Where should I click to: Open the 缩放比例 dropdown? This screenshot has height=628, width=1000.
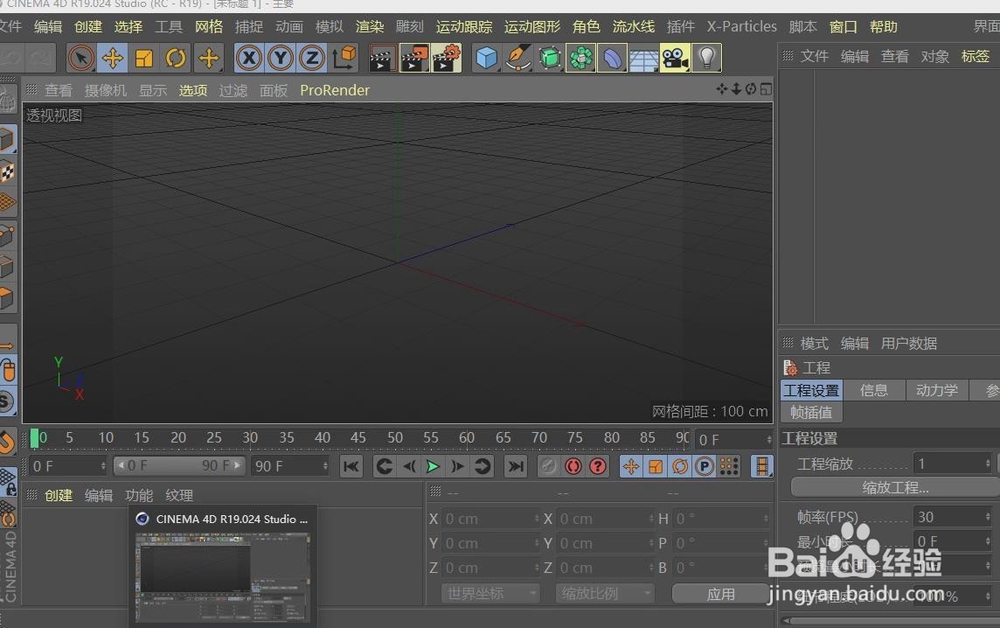click(605, 594)
